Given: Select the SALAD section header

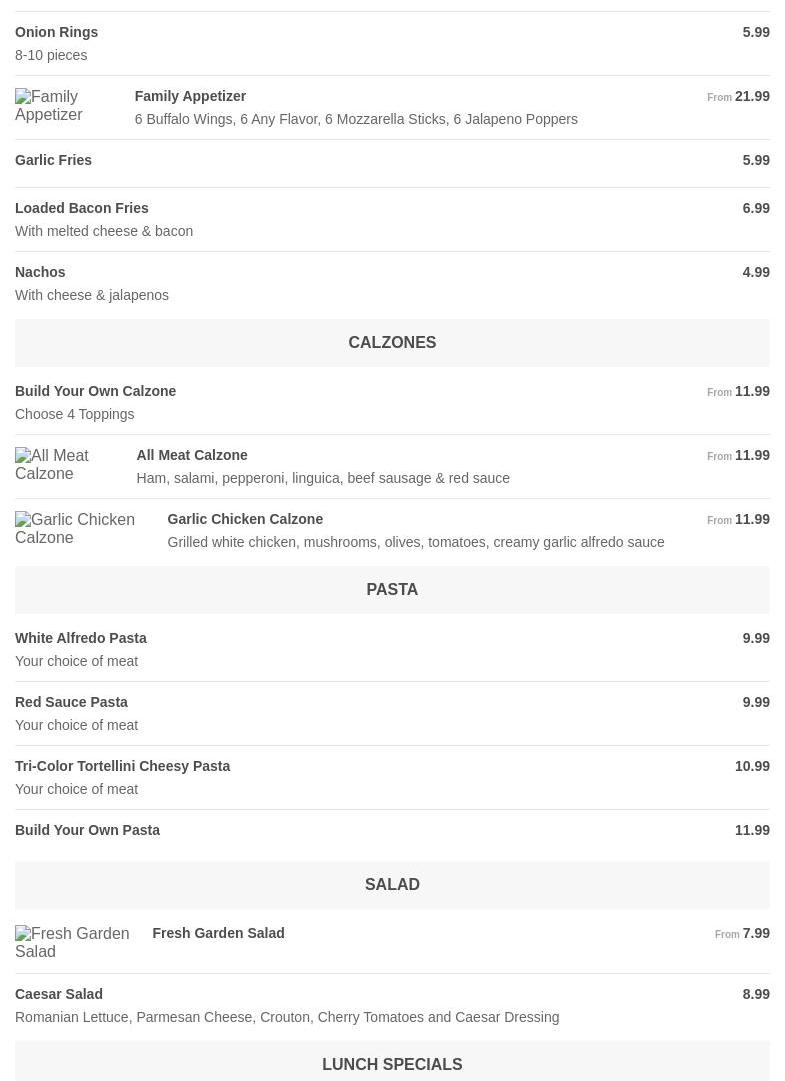Looking at the screenshot, I should pos(392,885).
